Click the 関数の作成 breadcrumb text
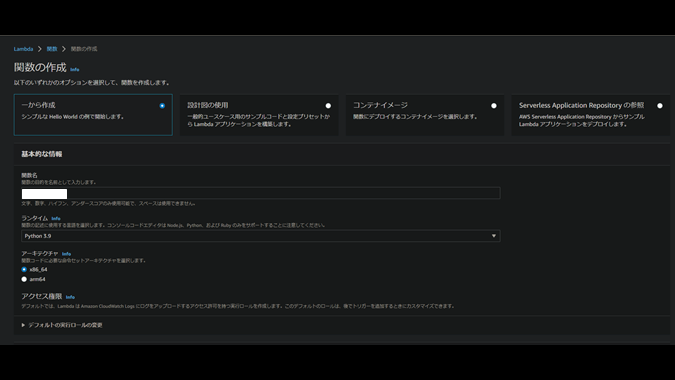Screen dimensions: 675x380 point(84,49)
